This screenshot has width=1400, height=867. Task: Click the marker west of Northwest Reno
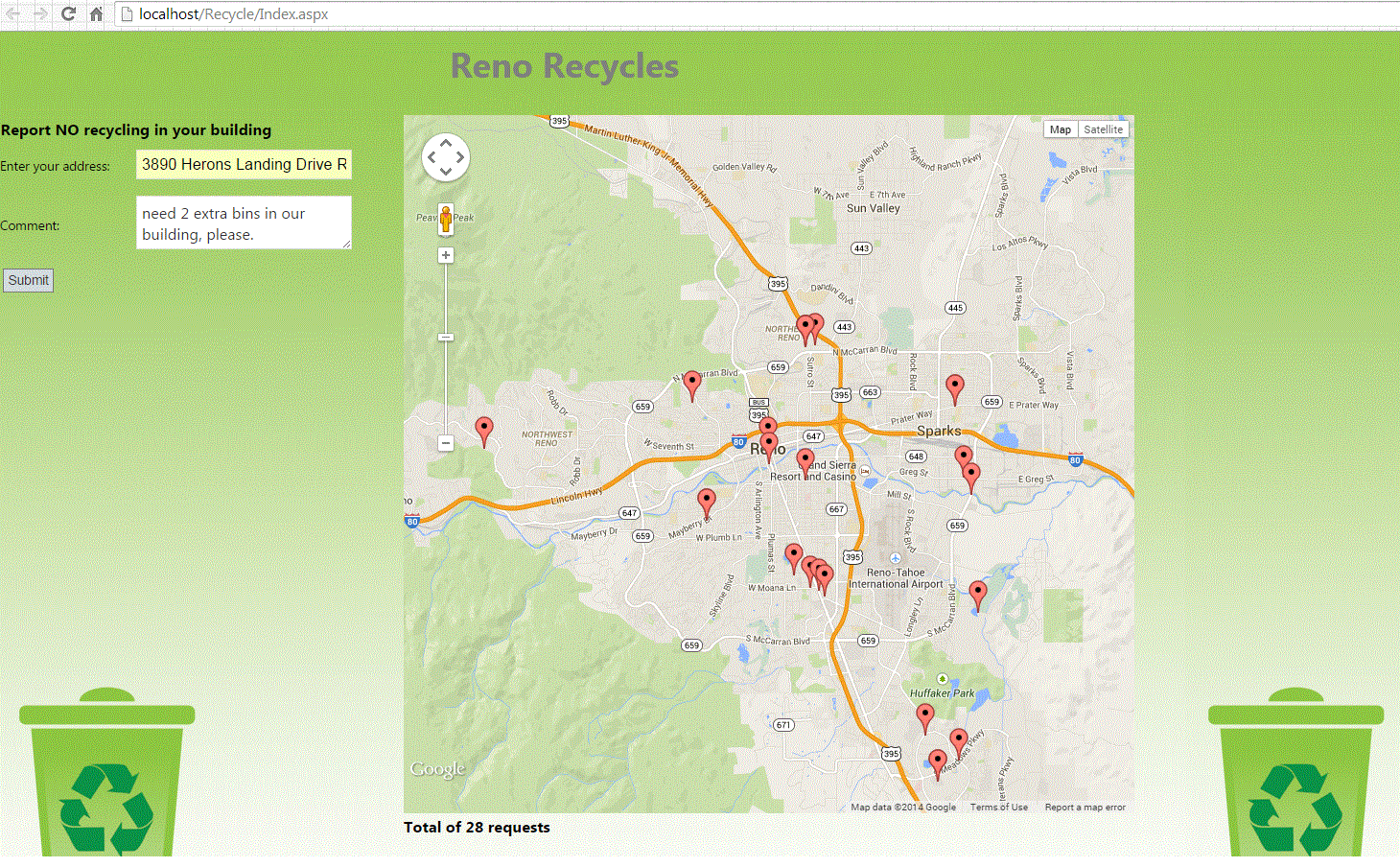tap(484, 433)
